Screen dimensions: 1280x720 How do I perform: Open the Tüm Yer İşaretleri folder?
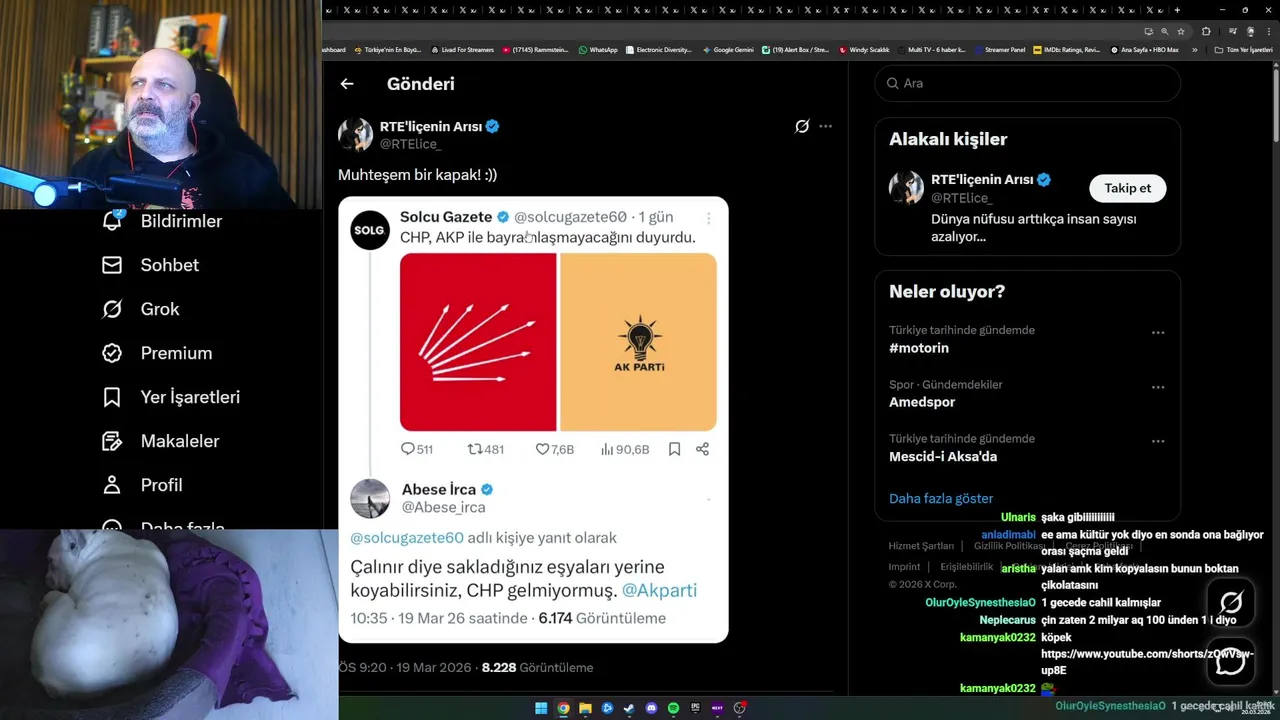pos(1244,49)
